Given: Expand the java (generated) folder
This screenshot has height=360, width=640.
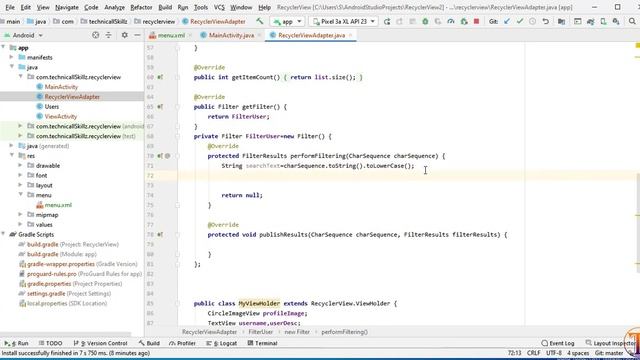Looking at the screenshot, I should [12, 146].
